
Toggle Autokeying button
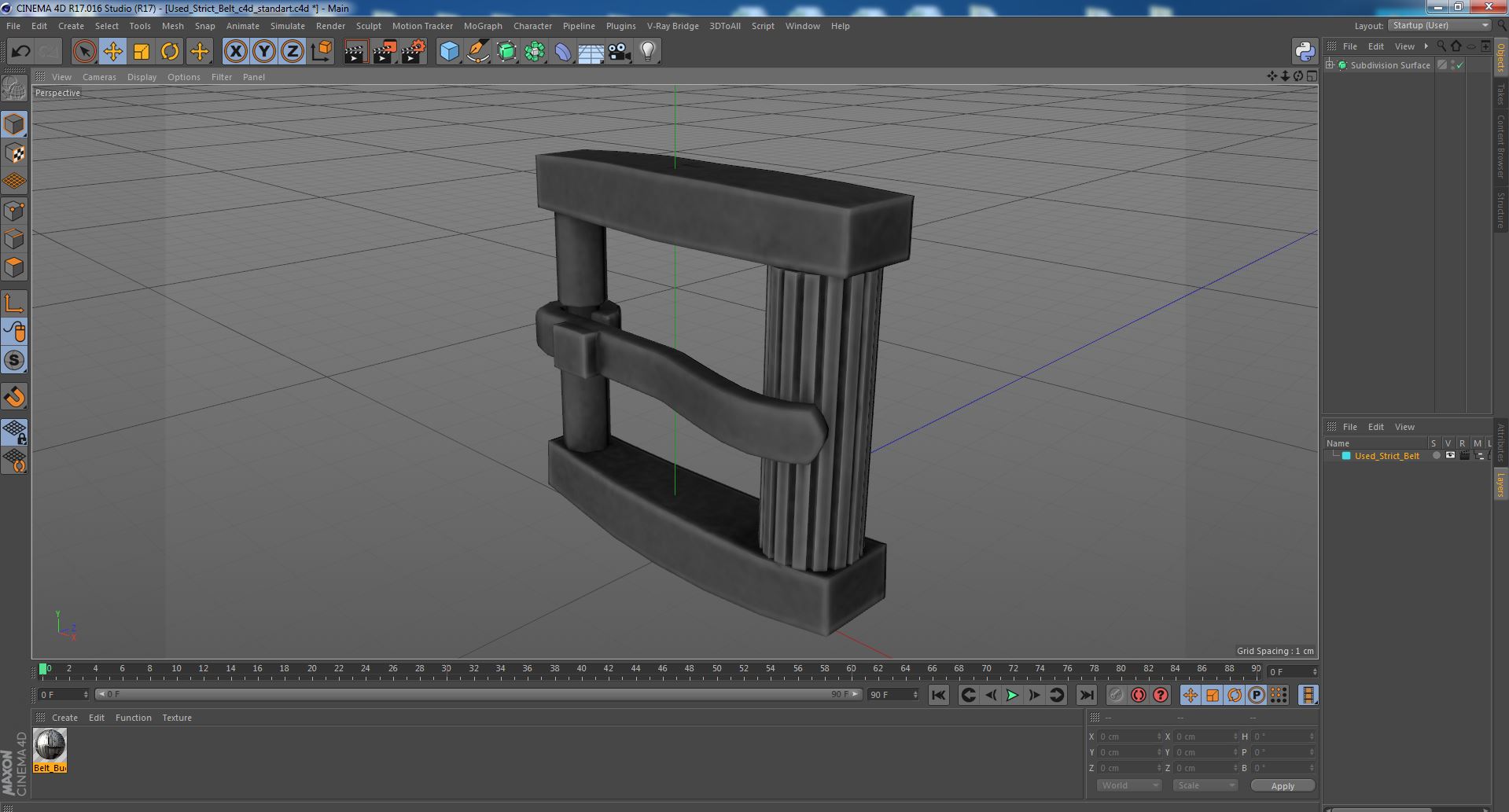(1138, 695)
